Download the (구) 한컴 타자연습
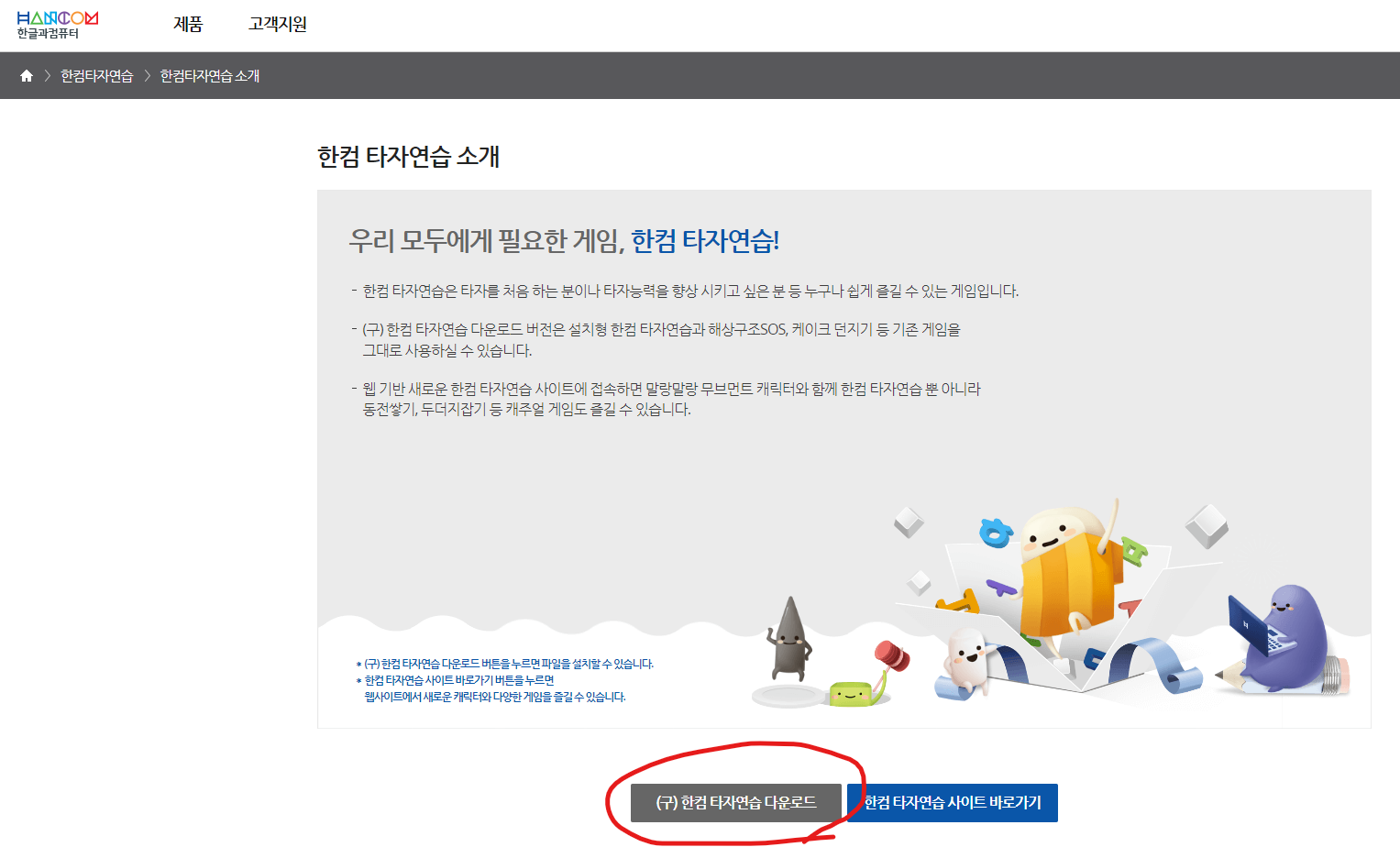 (736, 803)
